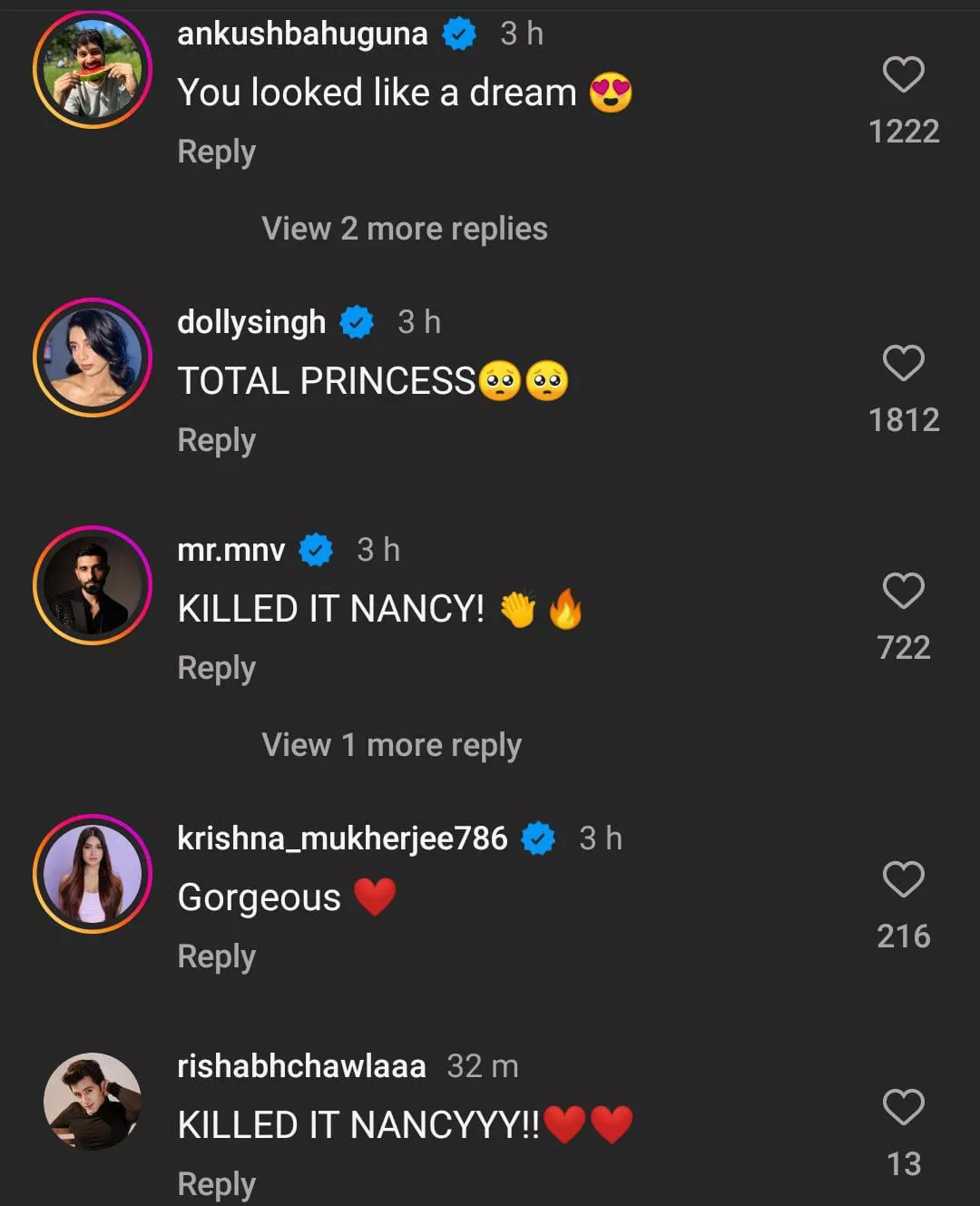Tap the verified badge beside mr.mnv
This screenshot has width=980, height=1206.
tap(316, 550)
